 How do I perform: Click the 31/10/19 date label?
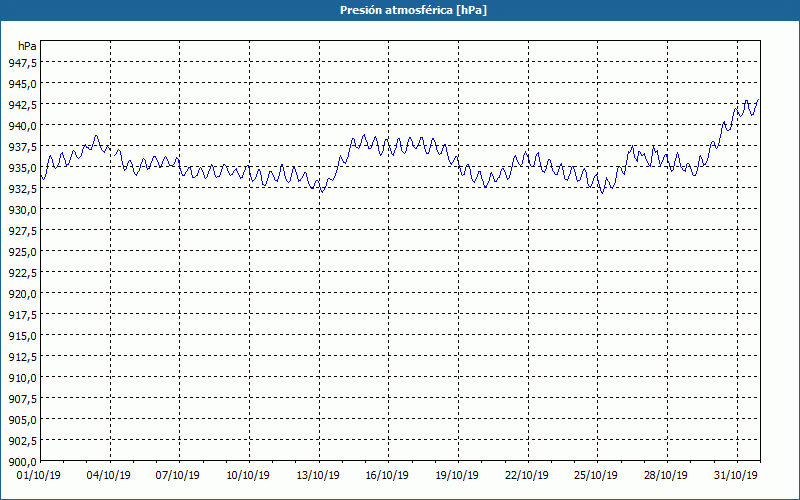pos(736,475)
